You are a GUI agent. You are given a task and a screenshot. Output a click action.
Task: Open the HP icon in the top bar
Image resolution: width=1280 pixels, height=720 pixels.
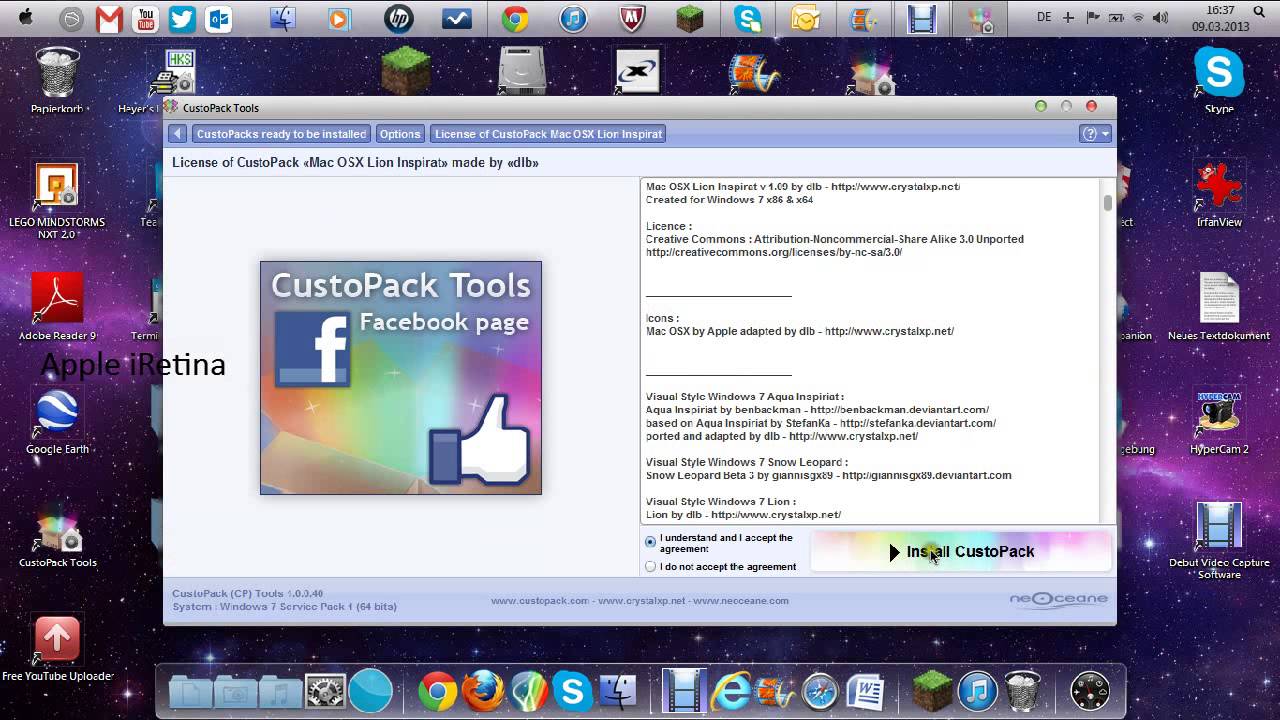click(x=398, y=18)
